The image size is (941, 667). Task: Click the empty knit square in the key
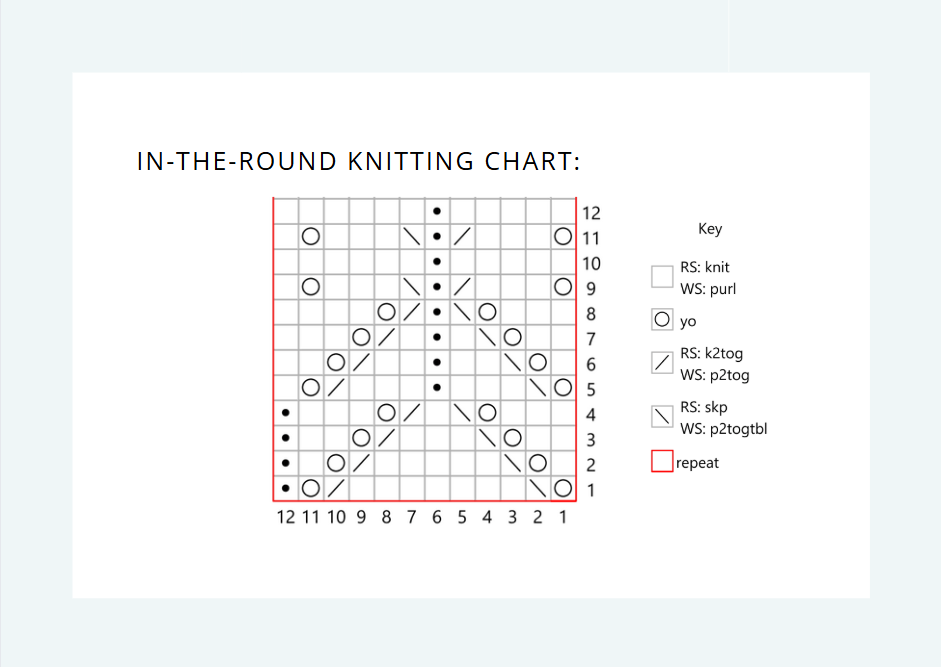(x=662, y=277)
